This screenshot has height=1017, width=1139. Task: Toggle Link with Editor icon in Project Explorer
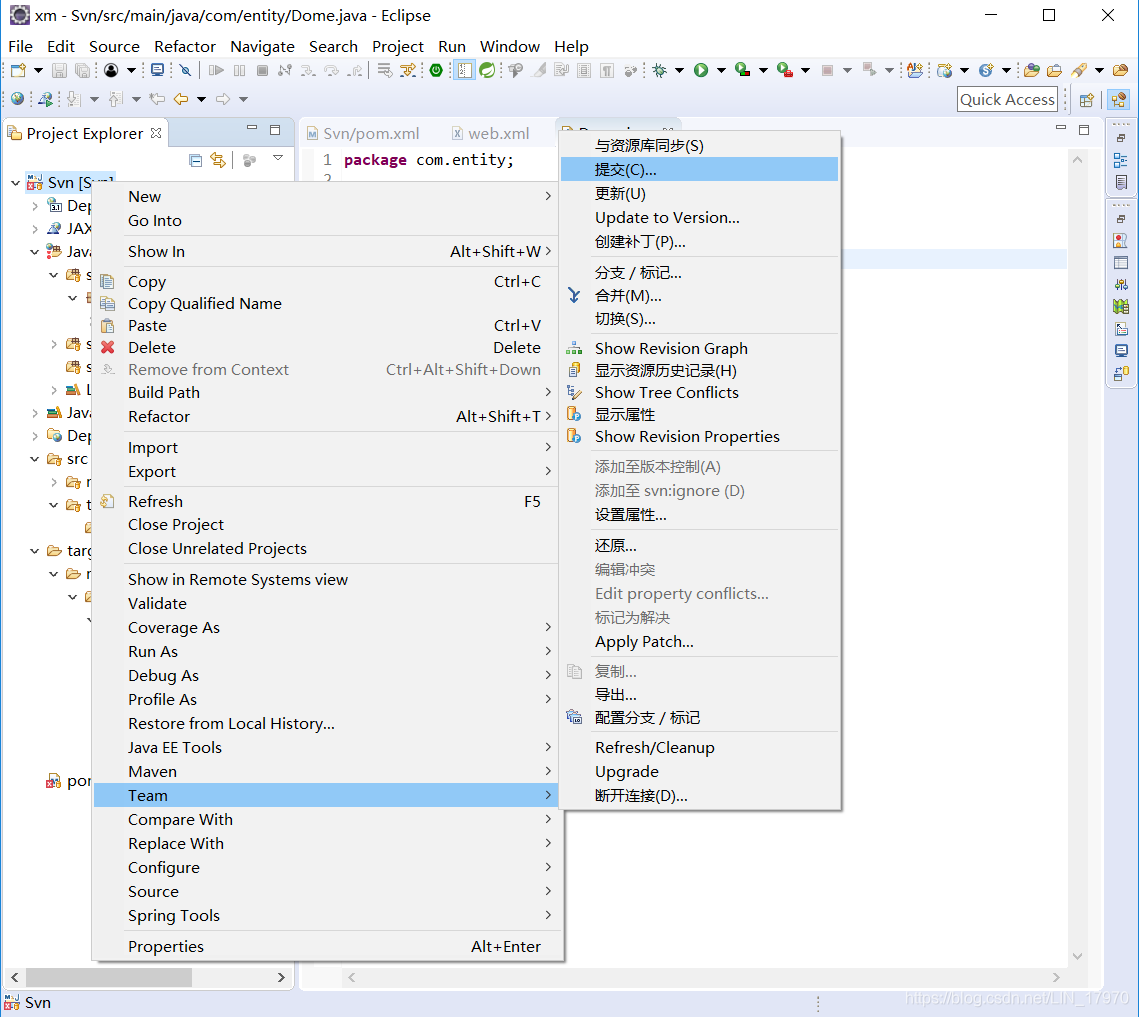pyautogui.click(x=218, y=160)
